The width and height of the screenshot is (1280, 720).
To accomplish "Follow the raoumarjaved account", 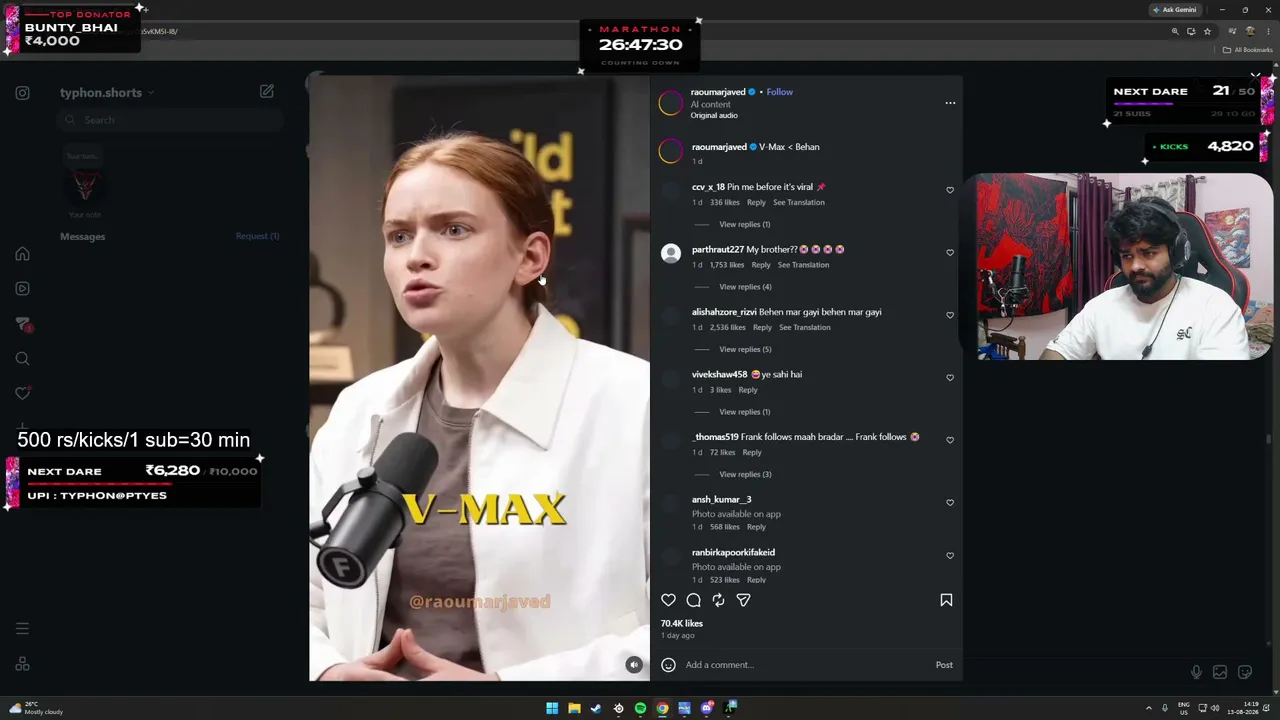I will tap(779, 92).
